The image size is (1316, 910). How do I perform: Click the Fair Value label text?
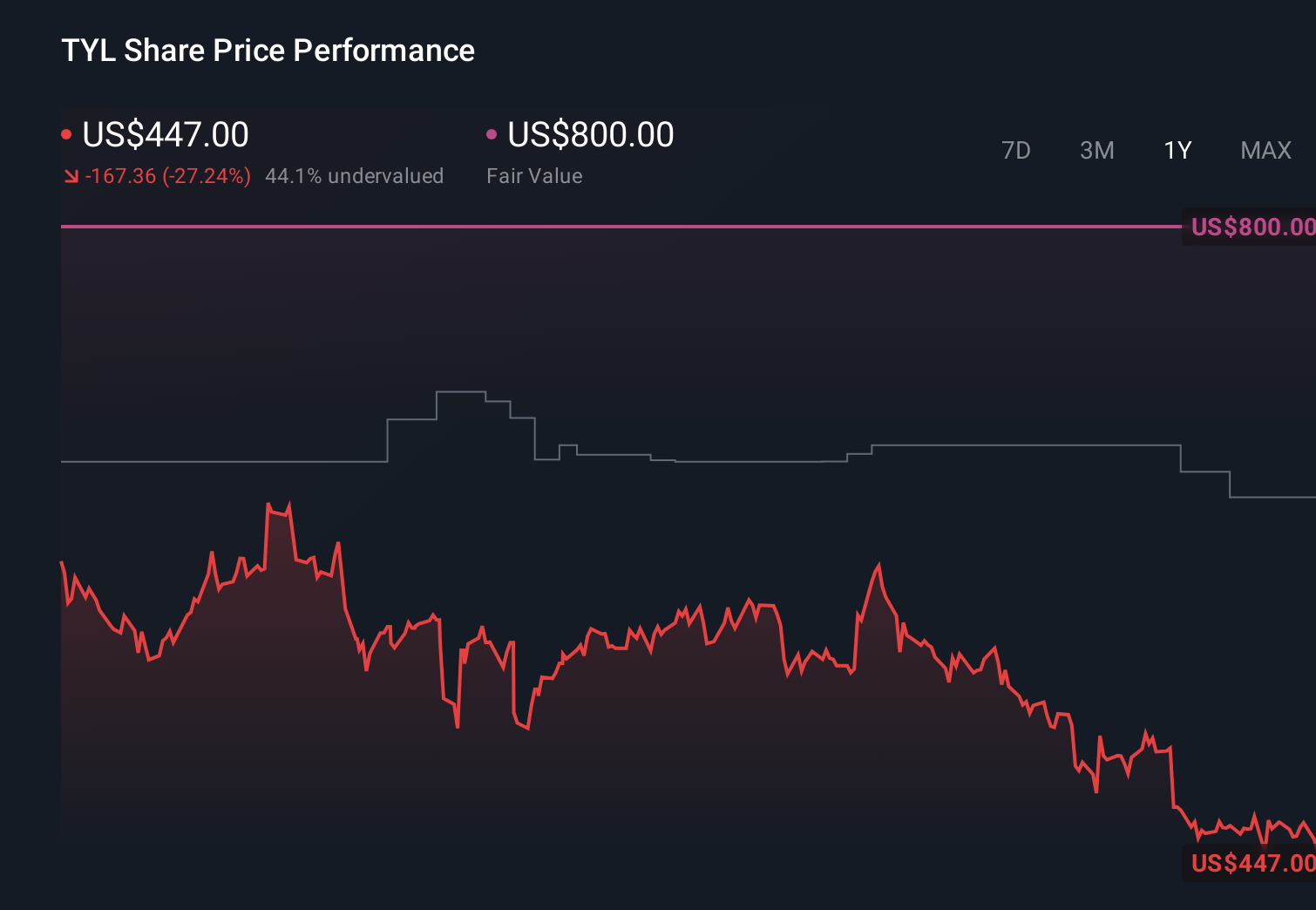coord(533,175)
